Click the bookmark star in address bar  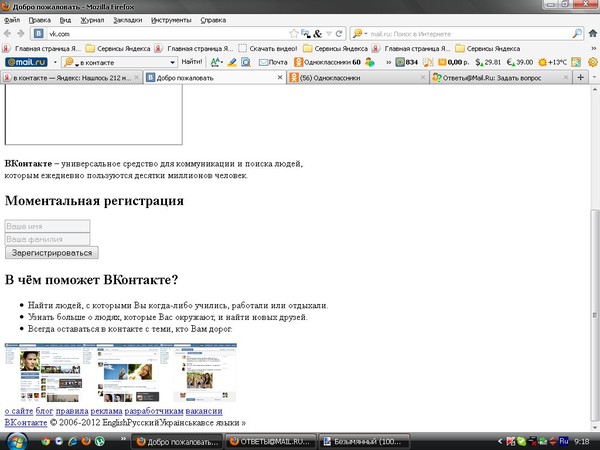click(293, 34)
